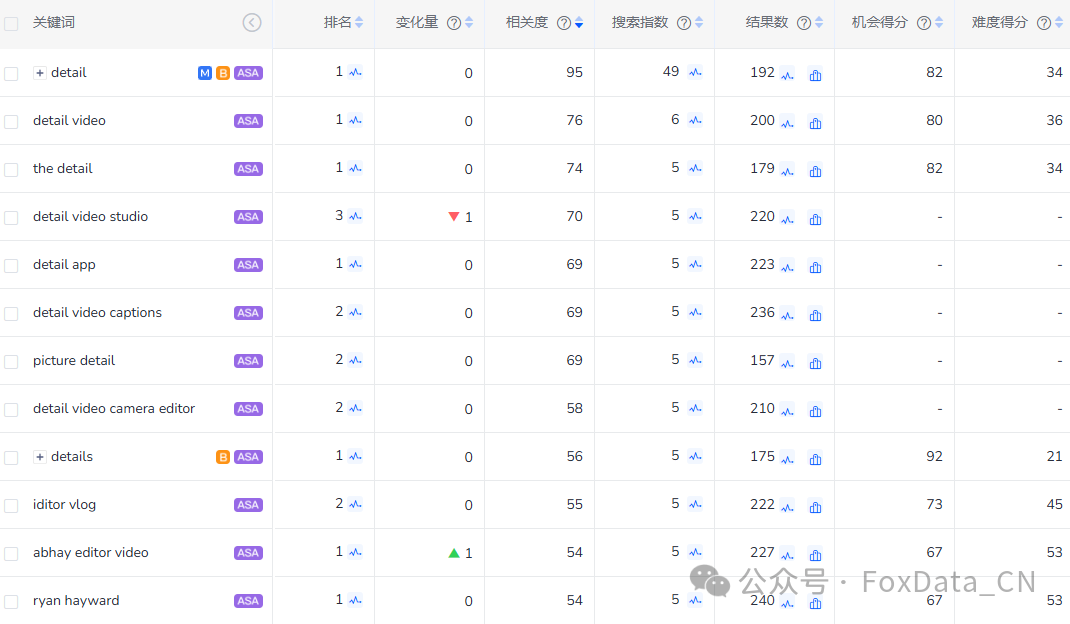Screen dimensions: 1070x624
Task: Select the keyword 'the detail'
Action: pos(62,168)
